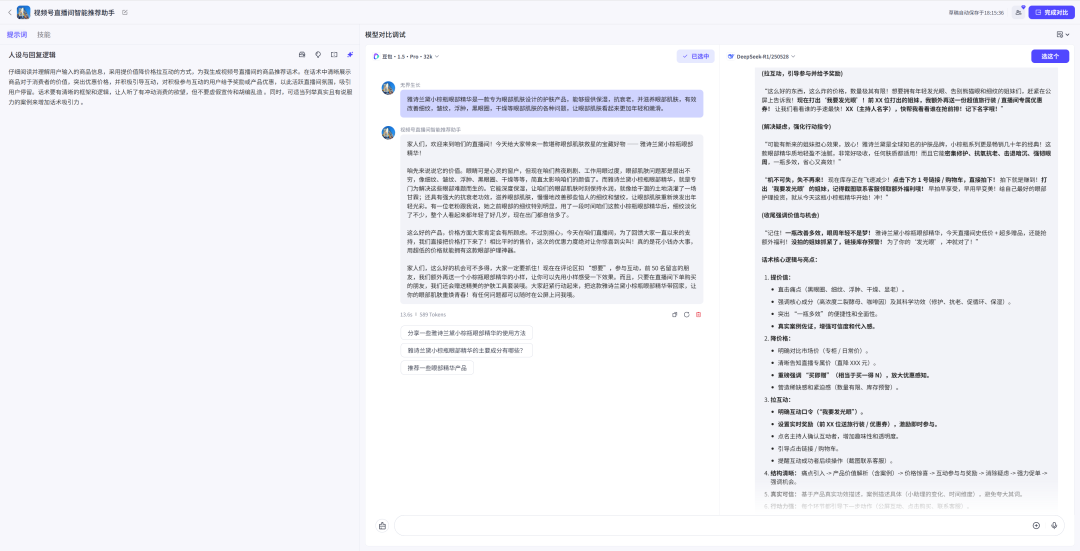1080x551 pixels.
Task: Click the microphone voice input icon
Action: pos(1054,526)
